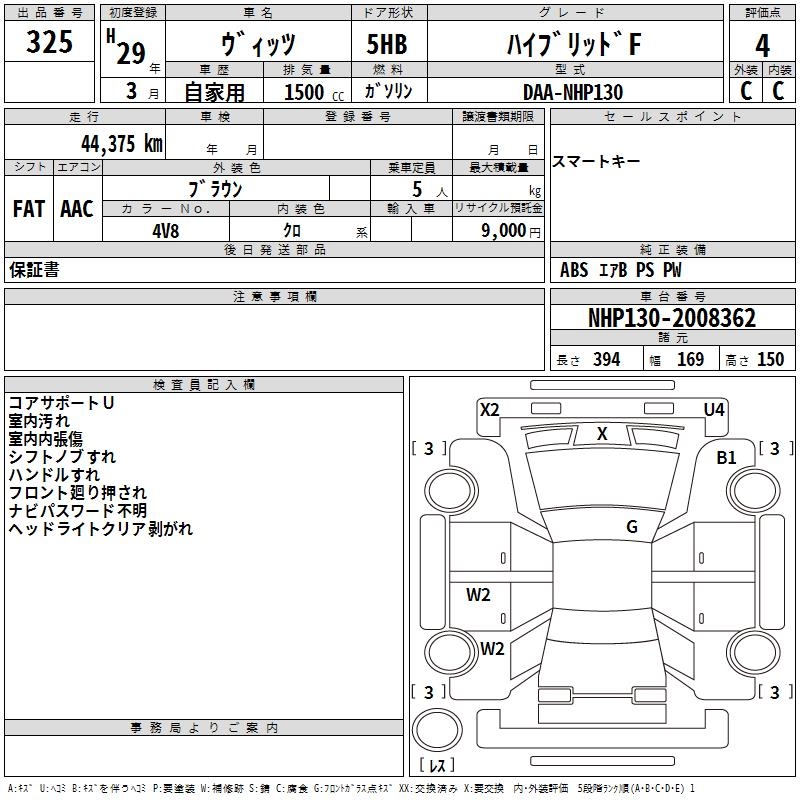Click the U4 dent marker on the diagram

click(x=714, y=409)
